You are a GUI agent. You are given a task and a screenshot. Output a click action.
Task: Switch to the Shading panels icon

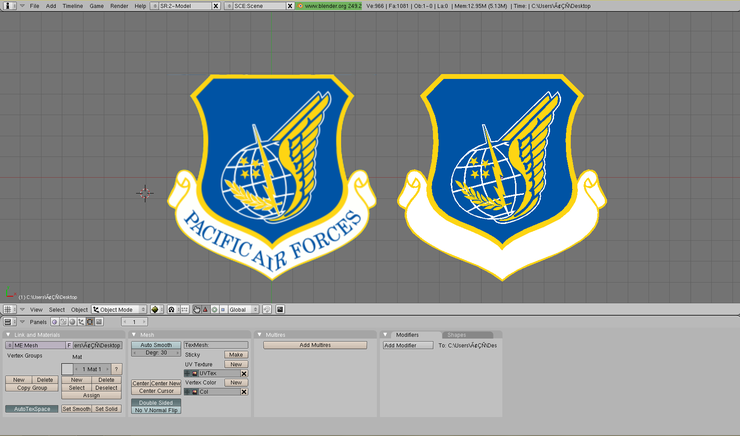point(72,322)
